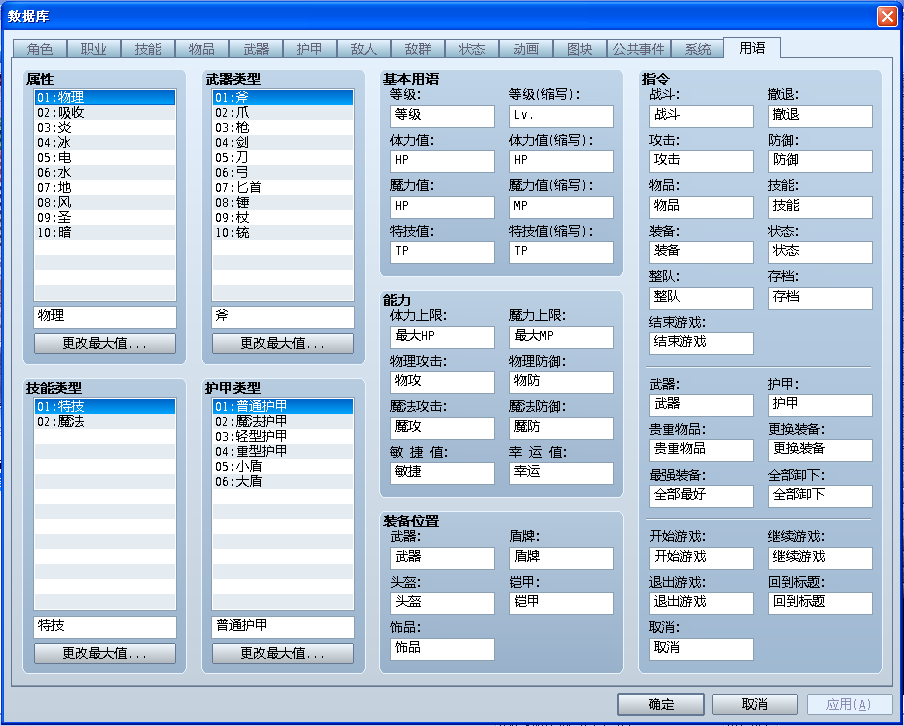
Task: Click the 体力上限 field showing 最大HP
Action: pos(442,337)
